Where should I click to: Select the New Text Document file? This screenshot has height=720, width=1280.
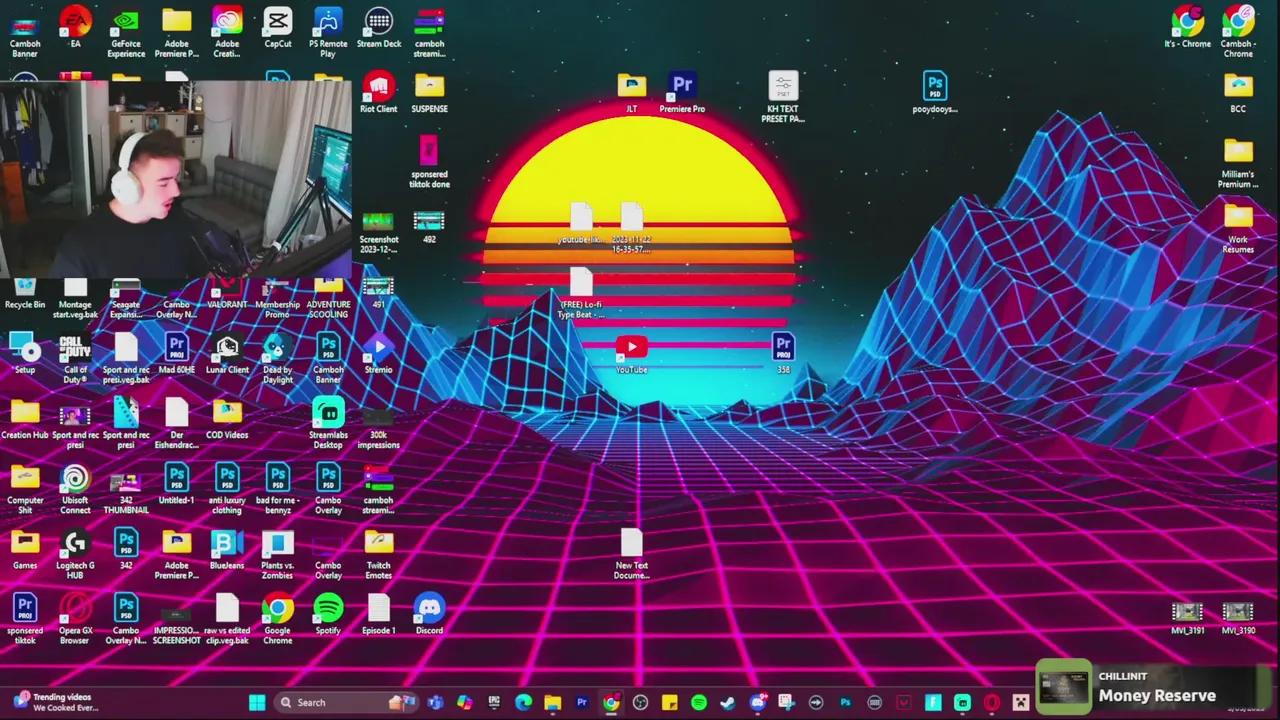pyautogui.click(x=632, y=554)
